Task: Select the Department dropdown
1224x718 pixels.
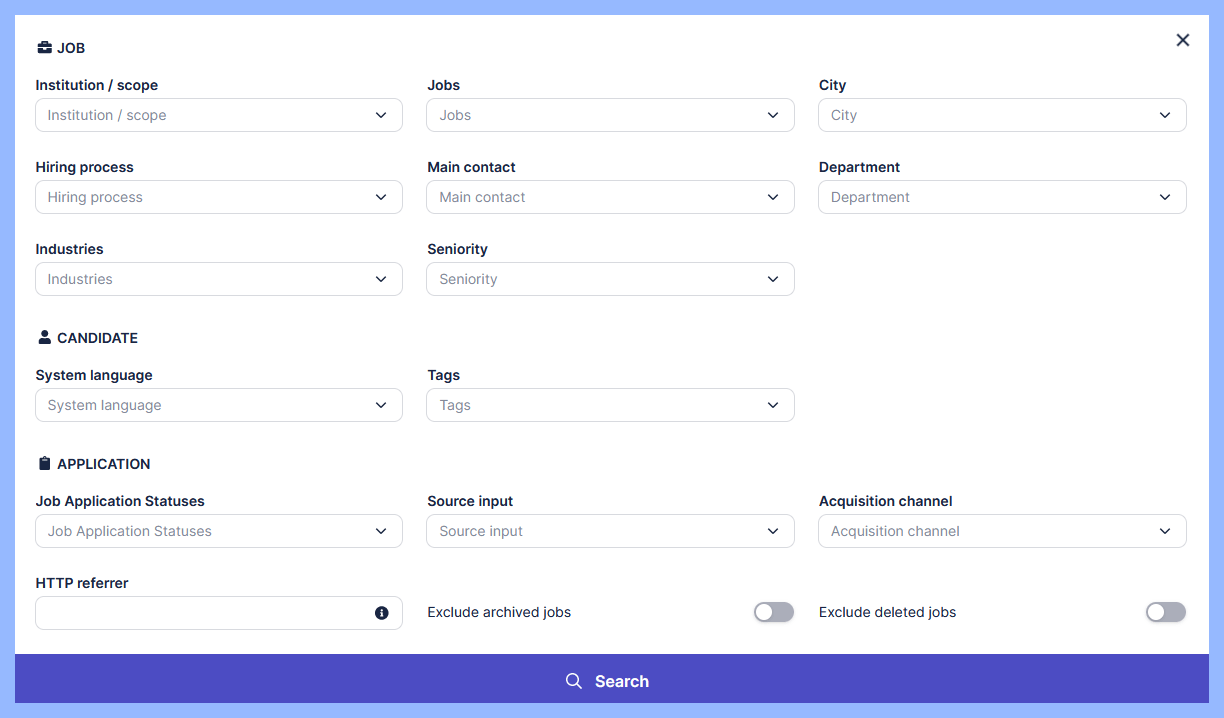Action: click(x=1002, y=197)
